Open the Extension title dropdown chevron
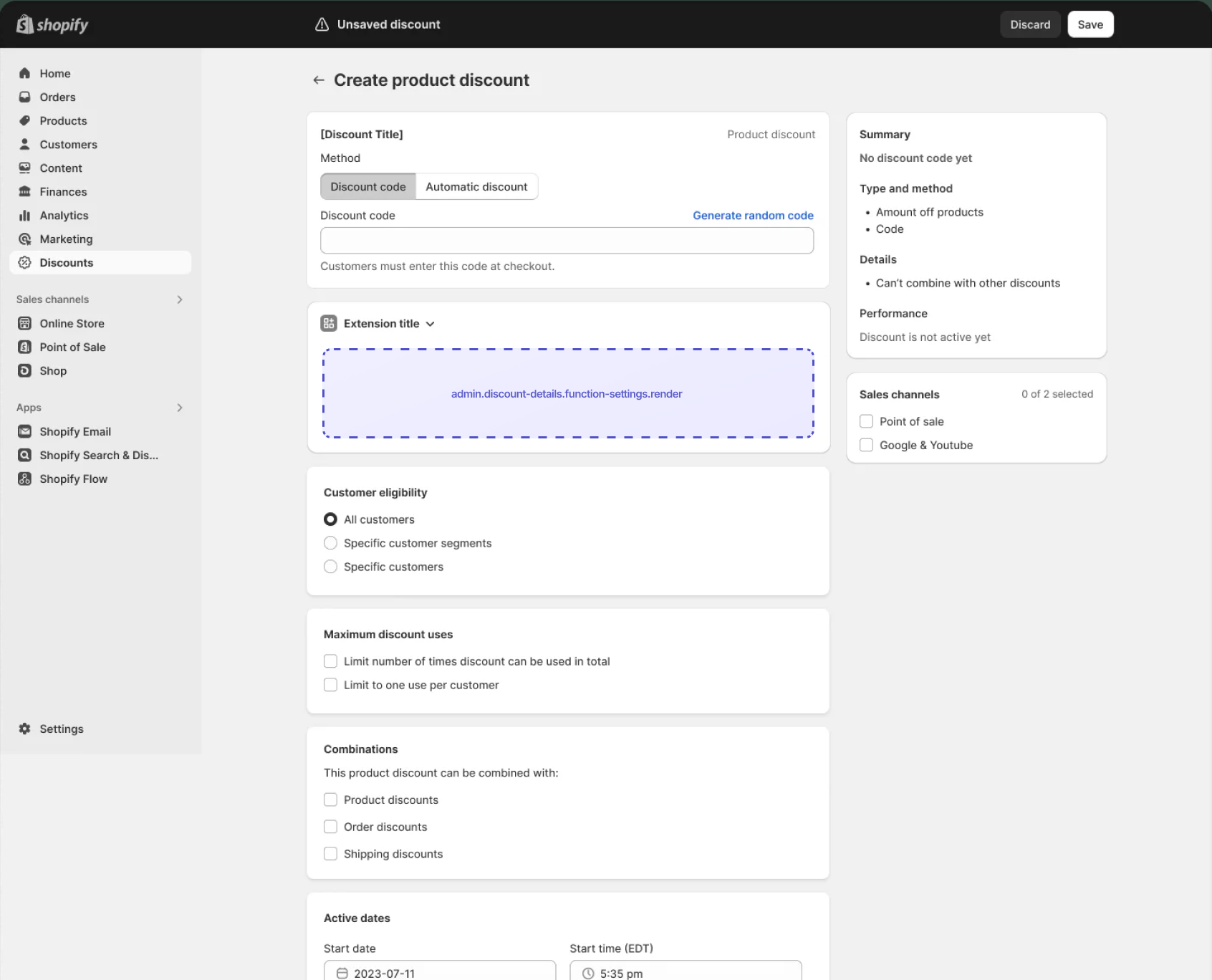The width and height of the screenshot is (1212, 980). click(x=430, y=324)
